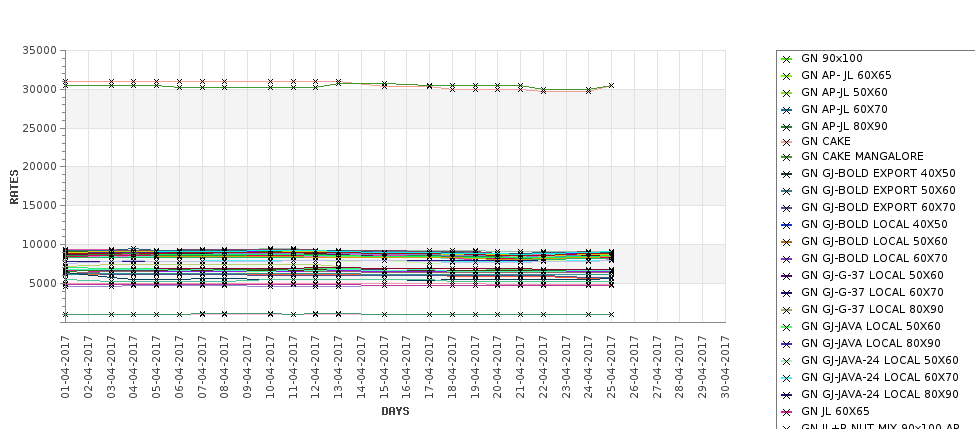Image resolution: width=975 pixels, height=429 pixels.
Task: Click the 30-04-2017 date axis label
Action: click(x=726, y=367)
